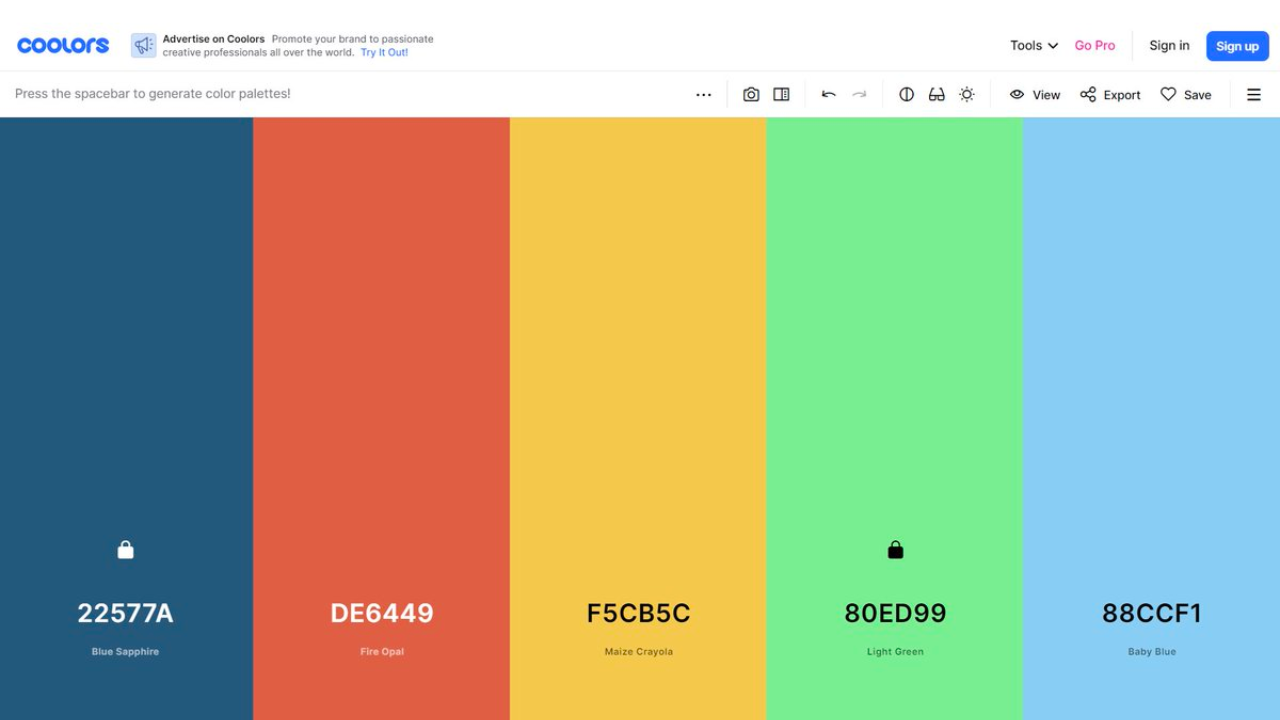Open the hamburger menu
Viewport: 1280px width, 720px height.
[1253, 94]
